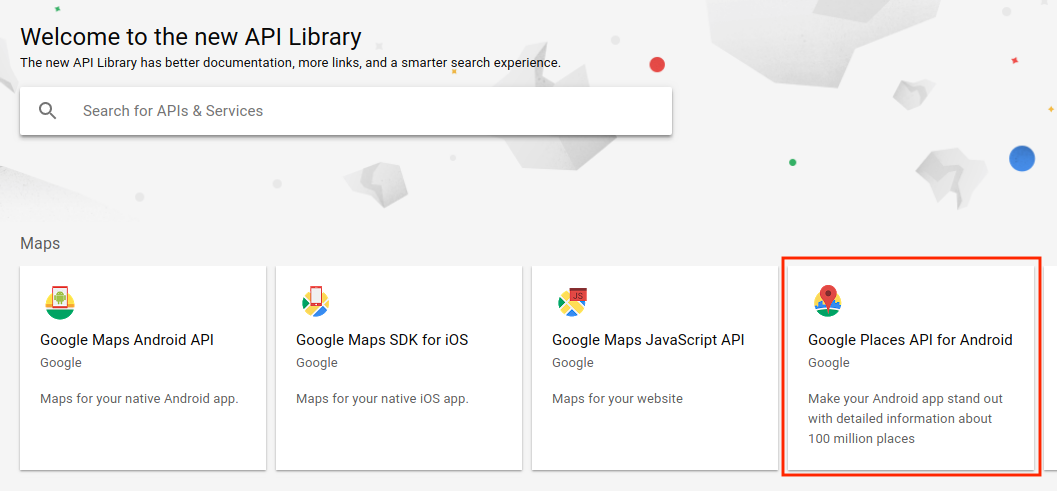Select the 'Maps for your website' description
The image size is (1057, 491).
point(617,399)
